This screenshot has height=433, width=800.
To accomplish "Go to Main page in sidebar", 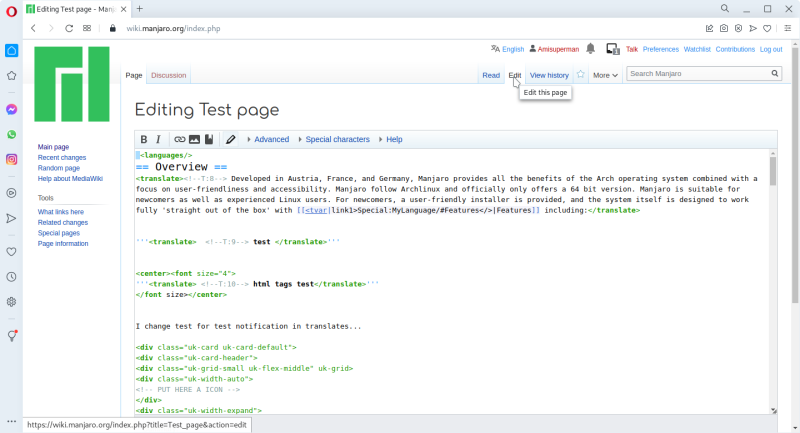I will (x=53, y=147).
